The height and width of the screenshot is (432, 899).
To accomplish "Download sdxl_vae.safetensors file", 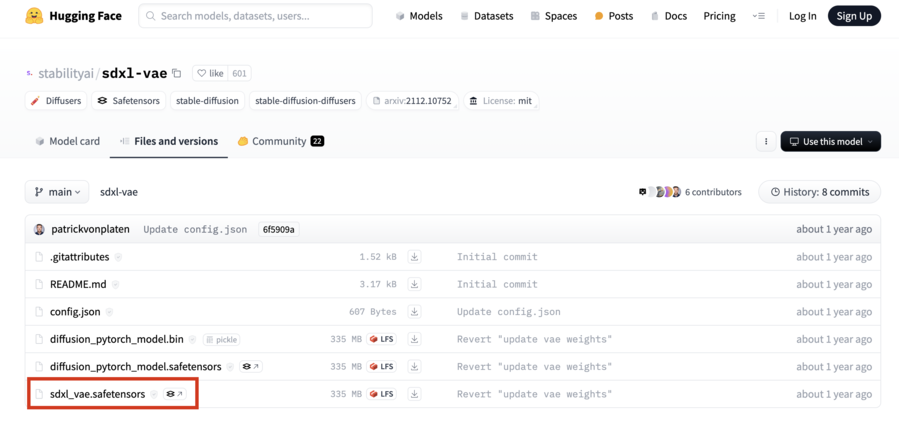I will click(414, 394).
